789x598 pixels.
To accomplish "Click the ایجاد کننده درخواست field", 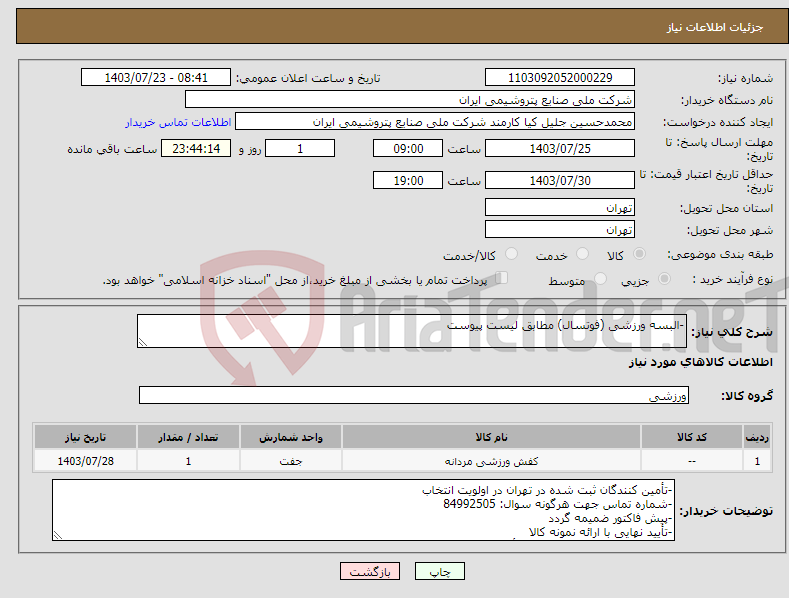I will tap(435, 122).
